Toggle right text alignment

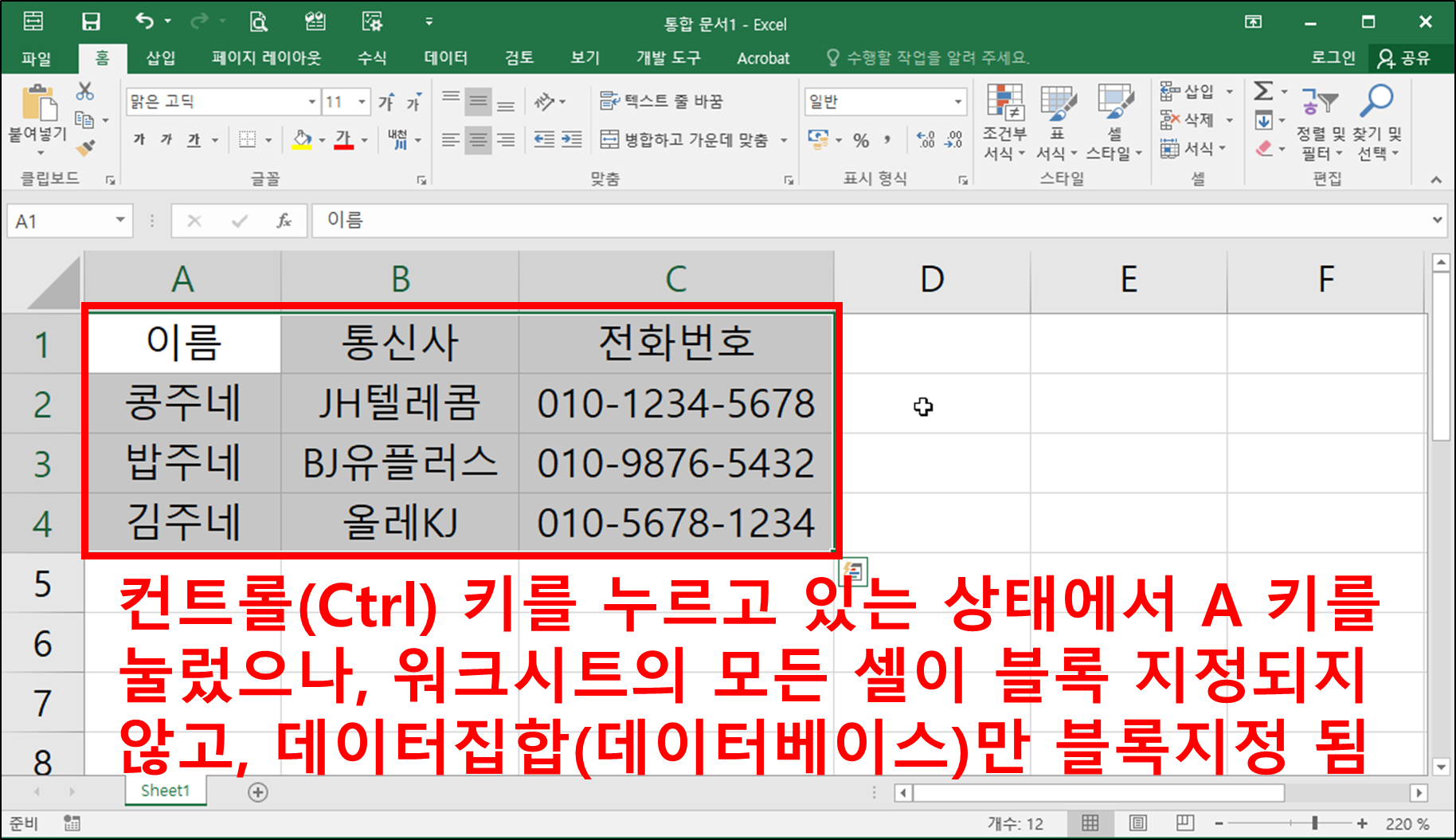point(506,140)
